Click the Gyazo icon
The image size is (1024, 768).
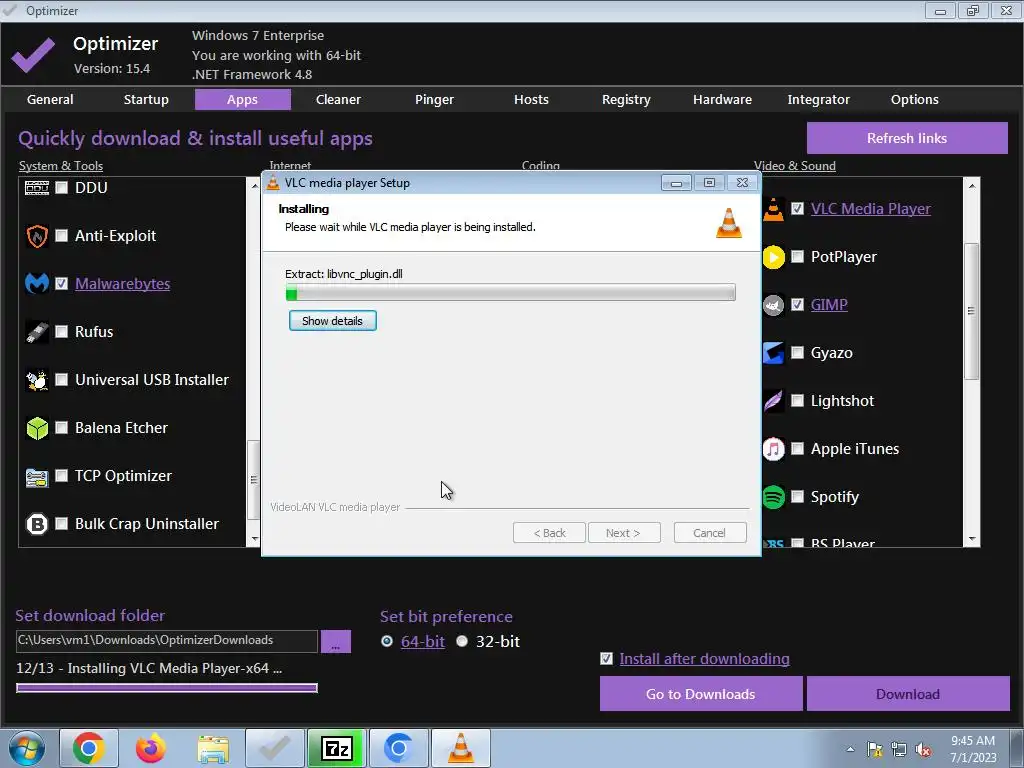pyautogui.click(x=773, y=353)
